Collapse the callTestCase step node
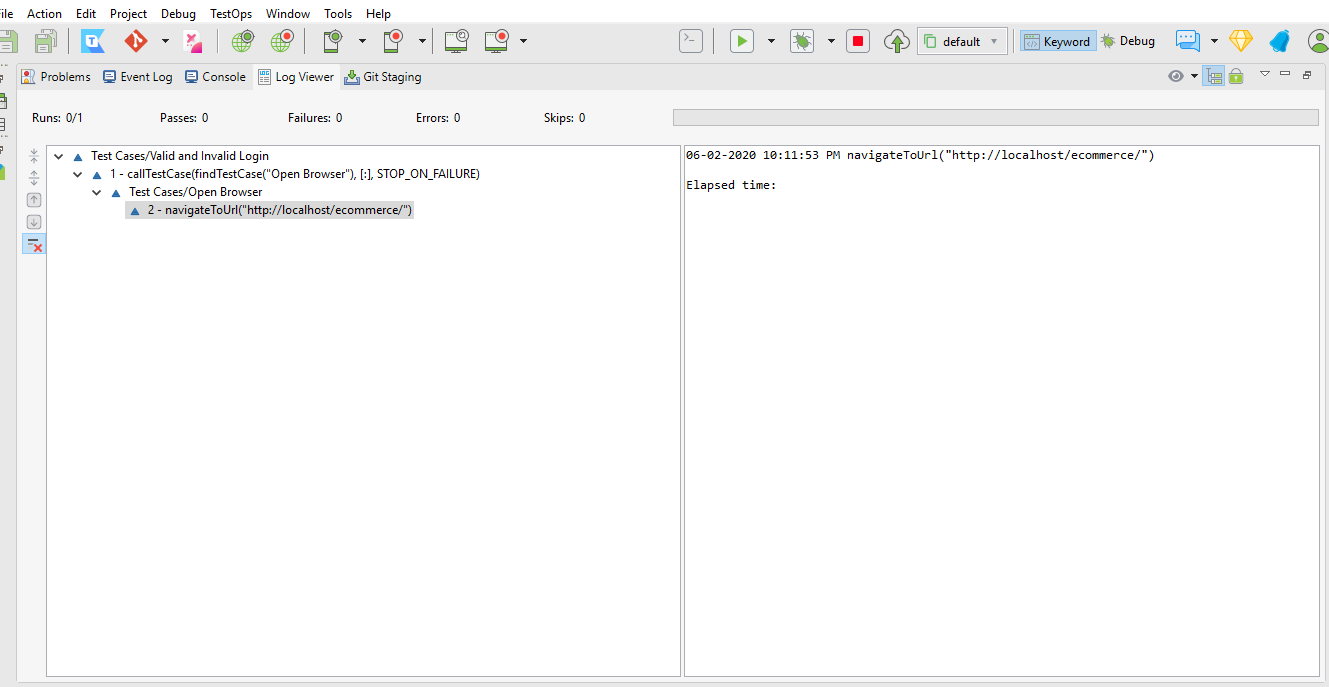This screenshot has width=1329, height=687. (78, 175)
